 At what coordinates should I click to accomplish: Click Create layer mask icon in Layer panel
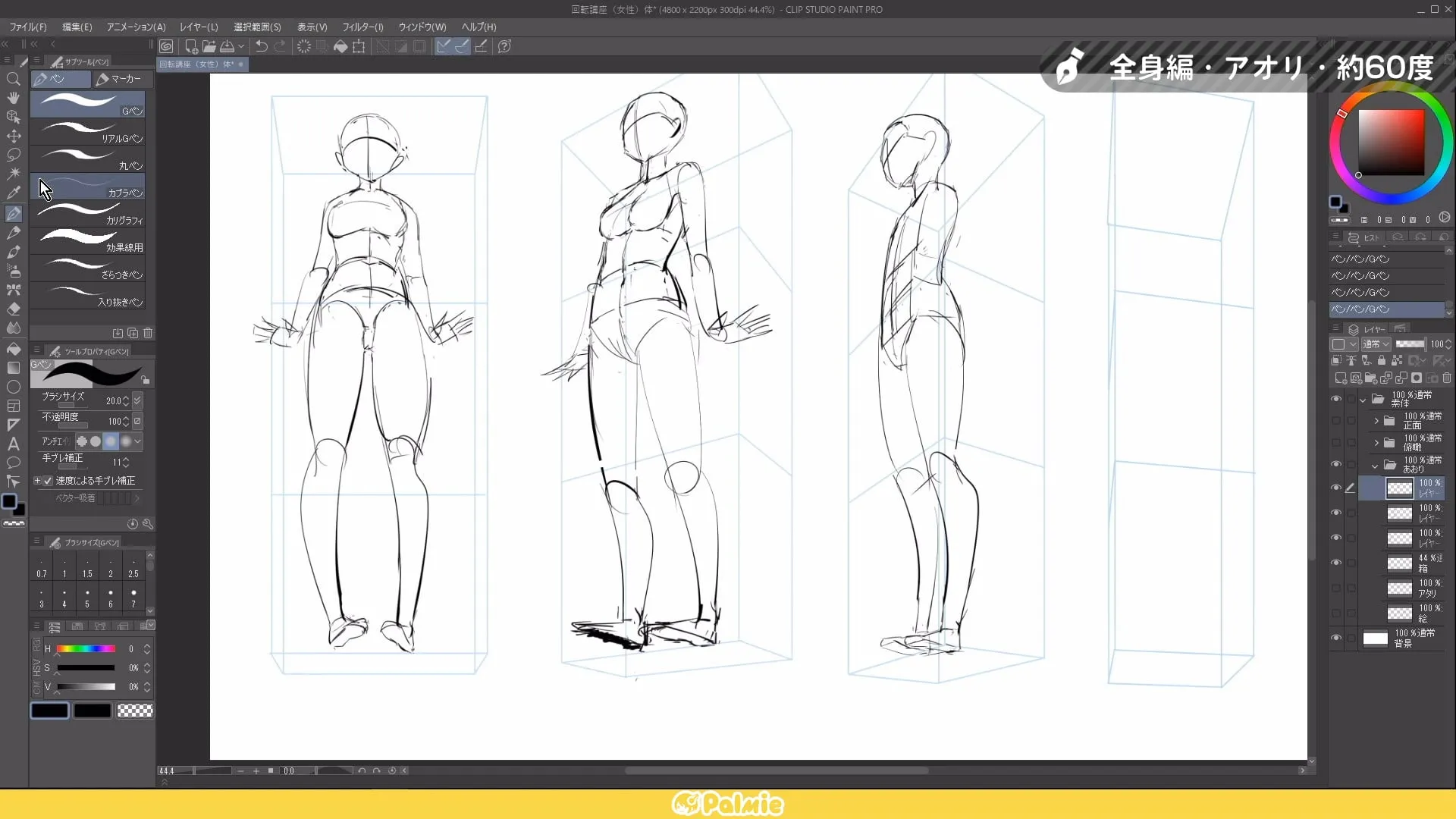1416,378
